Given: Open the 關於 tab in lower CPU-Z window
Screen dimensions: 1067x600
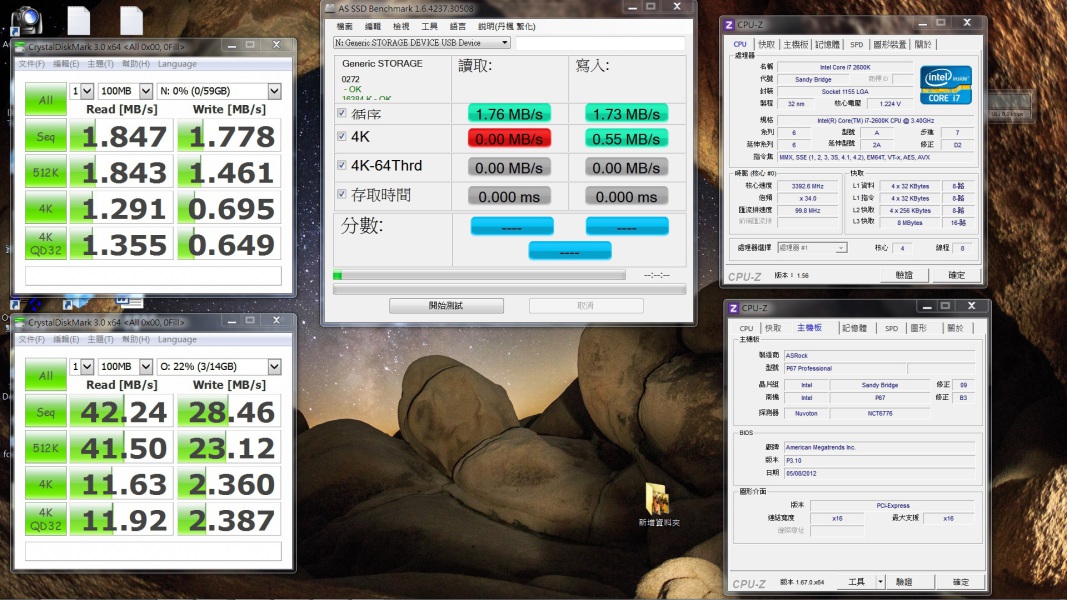Looking at the screenshot, I should pyautogui.click(x=955, y=329).
